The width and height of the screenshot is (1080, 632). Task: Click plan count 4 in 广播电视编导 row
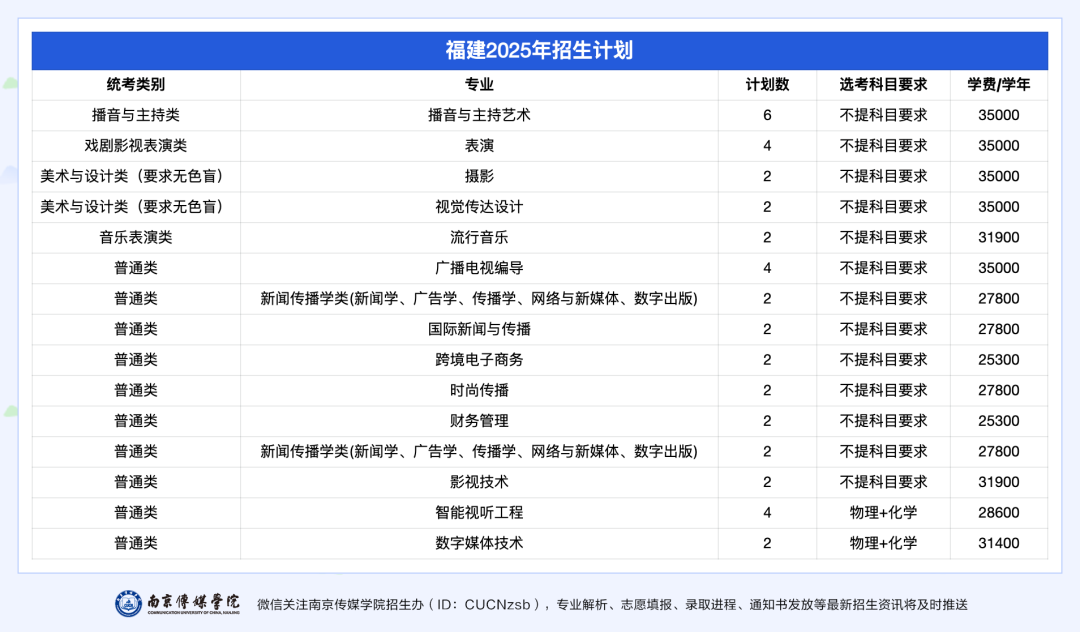[767, 268]
